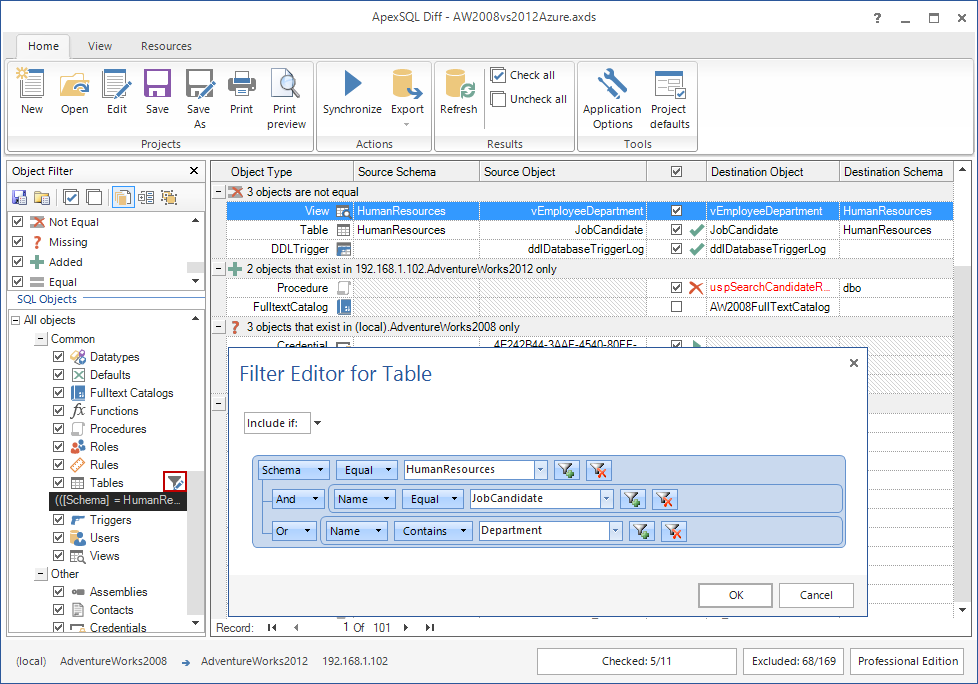Toggle the Not Equal filter checkbox

17,222
